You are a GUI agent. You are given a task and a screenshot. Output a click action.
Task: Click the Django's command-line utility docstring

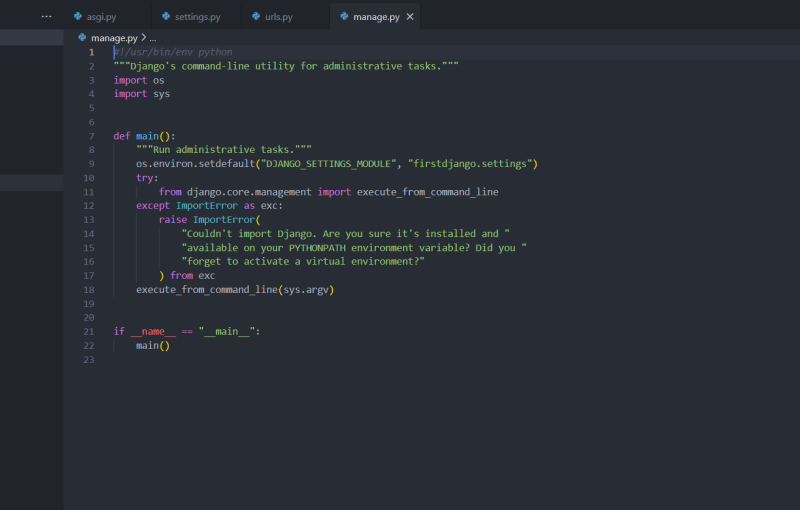(x=286, y=66)
